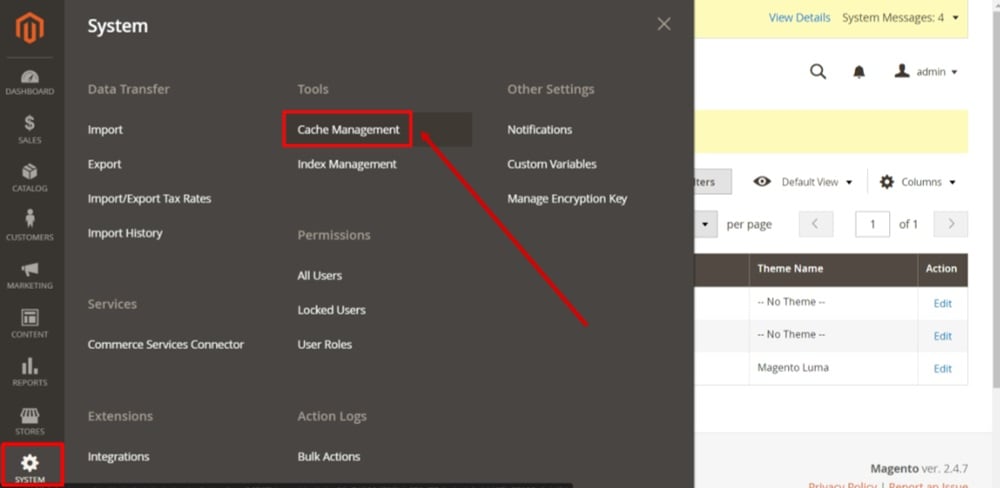Open Import History
Viewport: 1000px width, 488px height.
coord(125,233)
